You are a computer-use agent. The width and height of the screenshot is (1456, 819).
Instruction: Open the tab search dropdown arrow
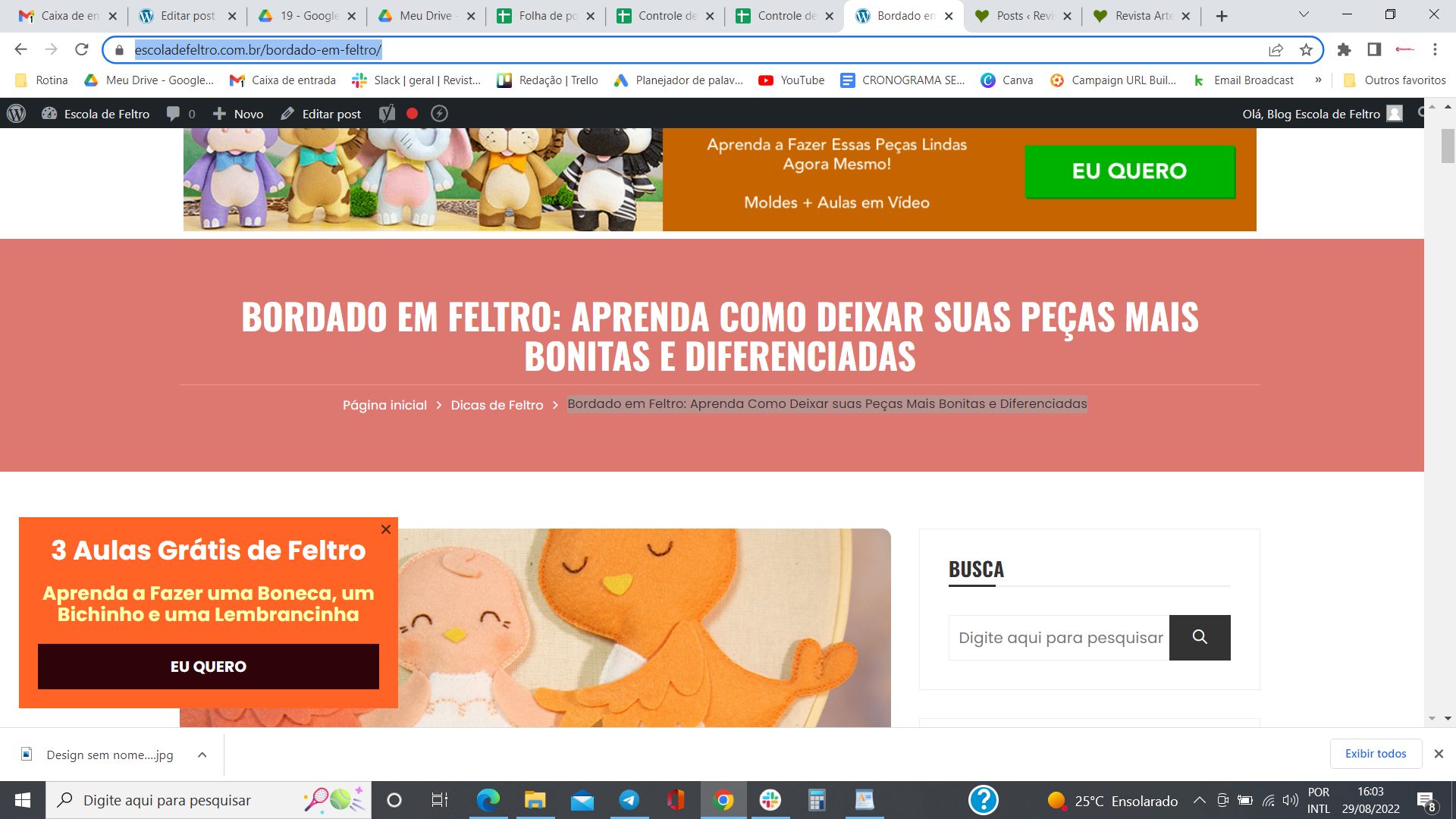point(1304,15)
